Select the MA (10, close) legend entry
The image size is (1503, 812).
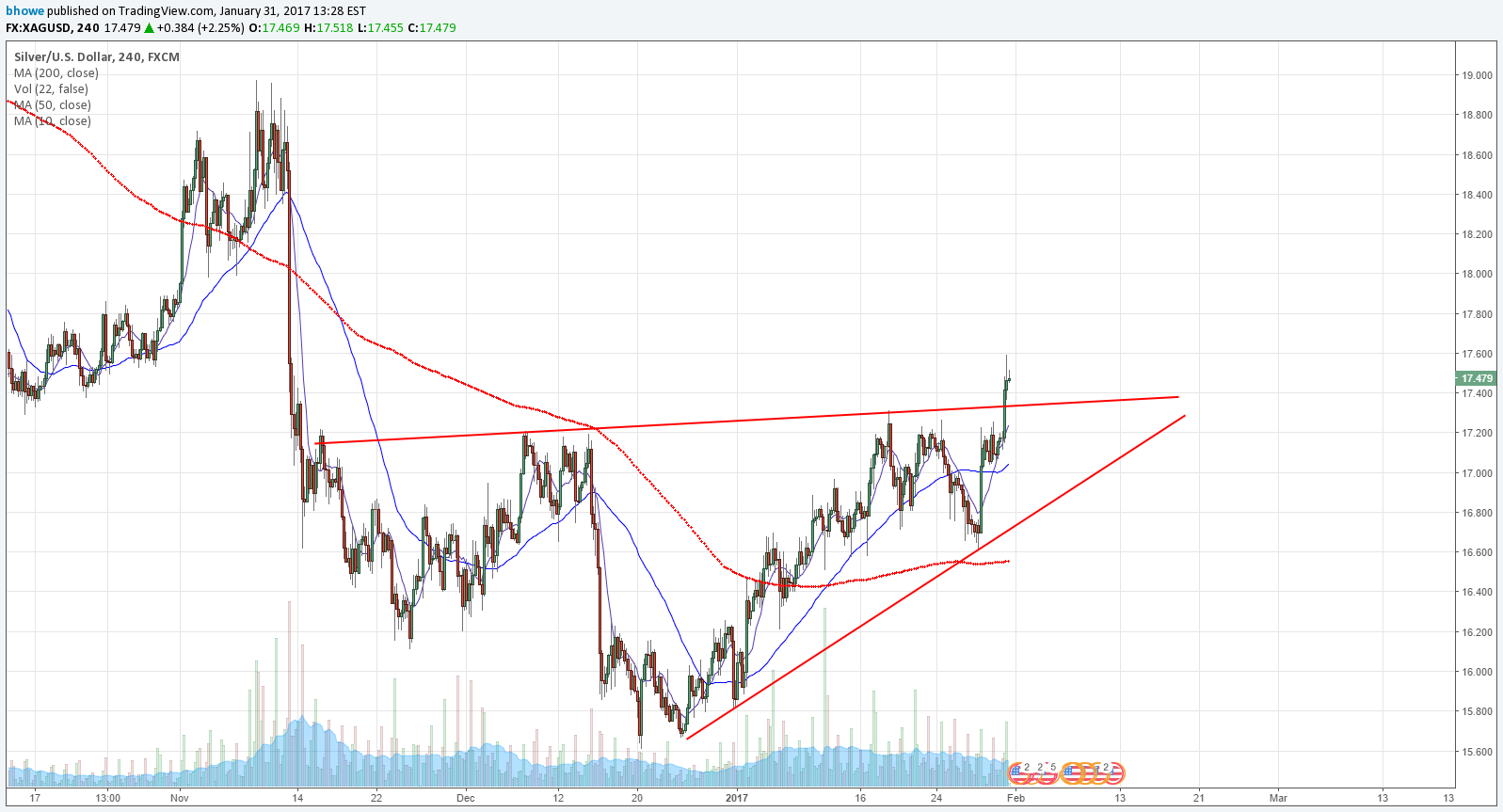(53, 120)
